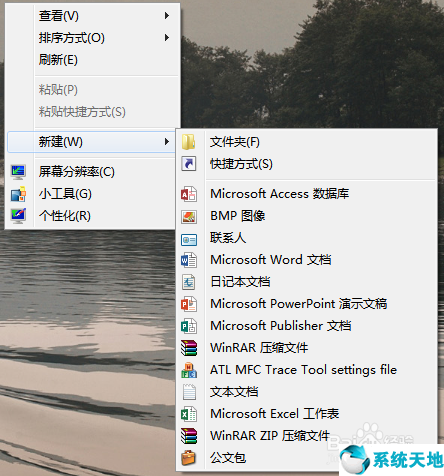Click the Excel worksheet icon

click(x=189, y=414)
